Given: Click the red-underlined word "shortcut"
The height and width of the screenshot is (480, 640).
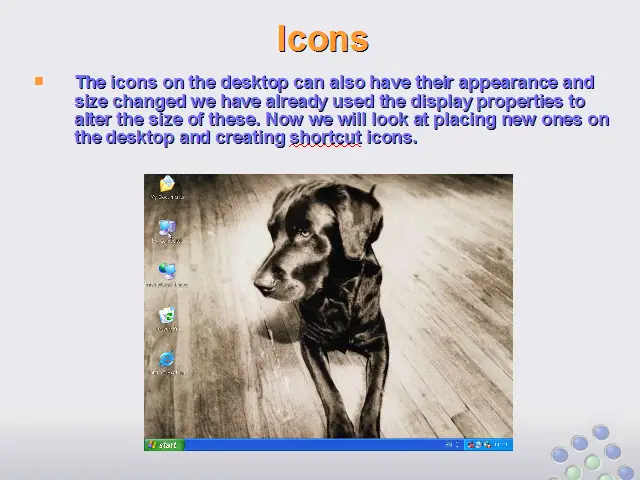Looking at the screenshot, I should (x=325, y=138).
